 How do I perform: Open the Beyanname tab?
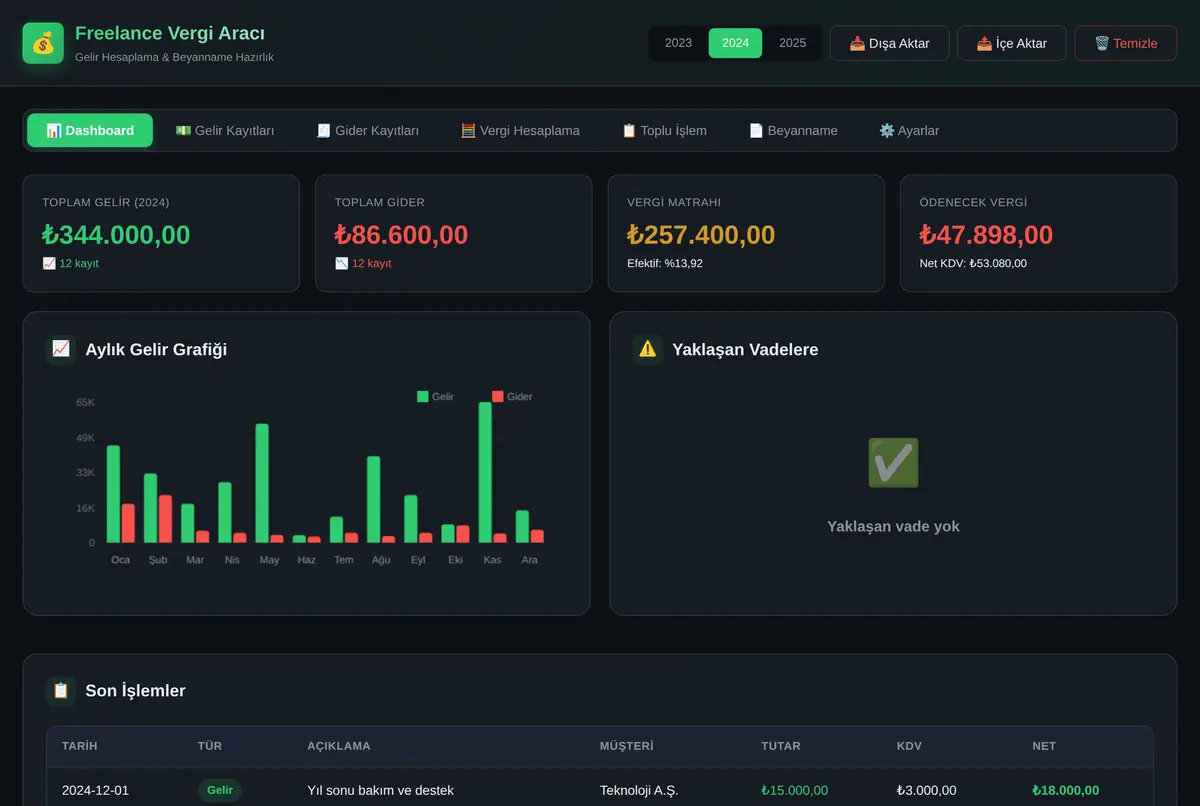[x=793, y=130]
